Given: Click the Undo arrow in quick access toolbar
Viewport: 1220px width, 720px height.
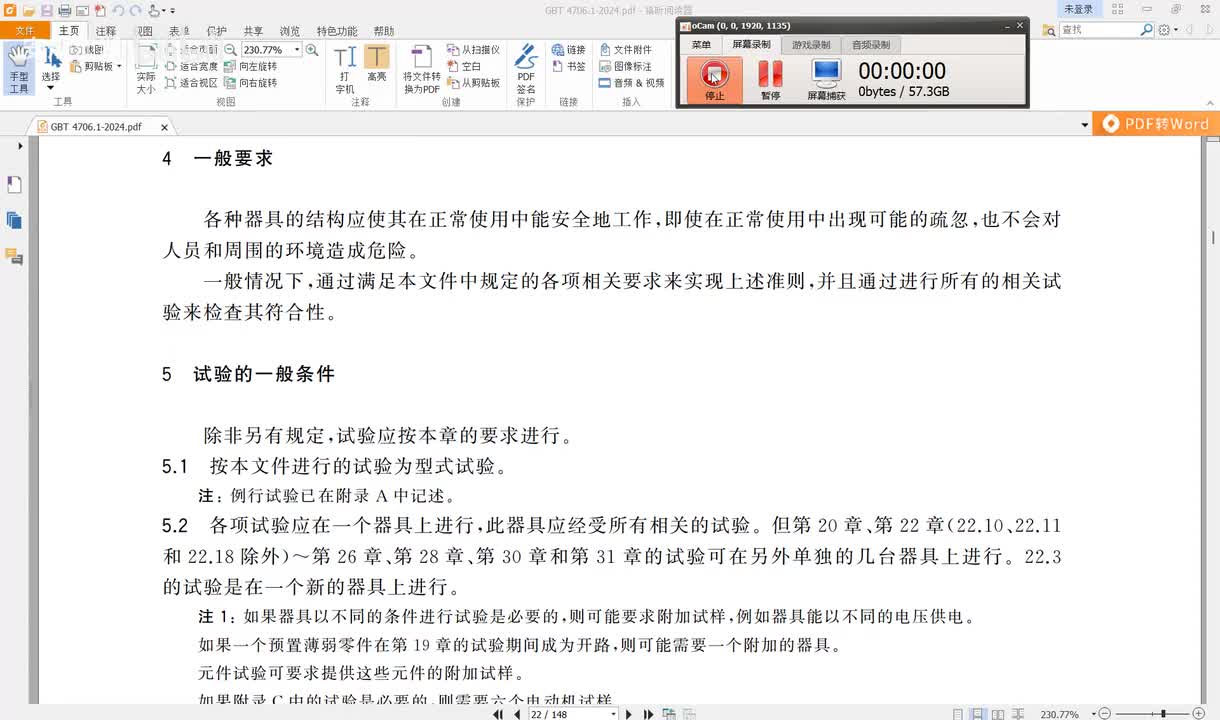Looking at the screenshot, I should coord(117,10).
